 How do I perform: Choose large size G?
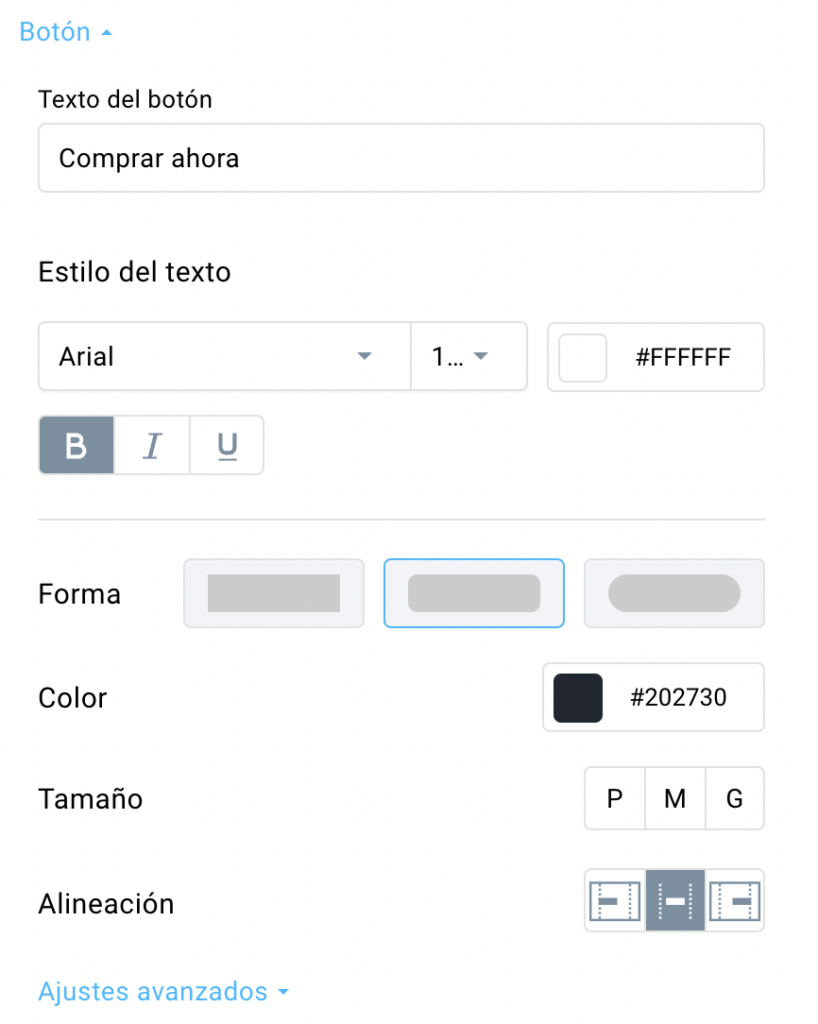click(734, 798)
